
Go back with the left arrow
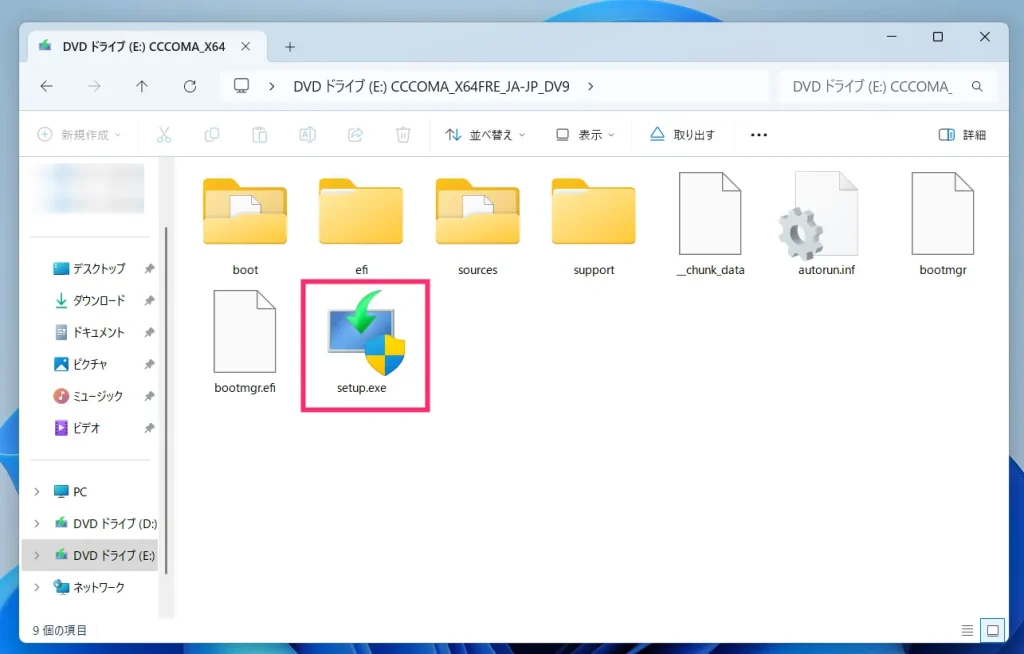click(46, 86)
